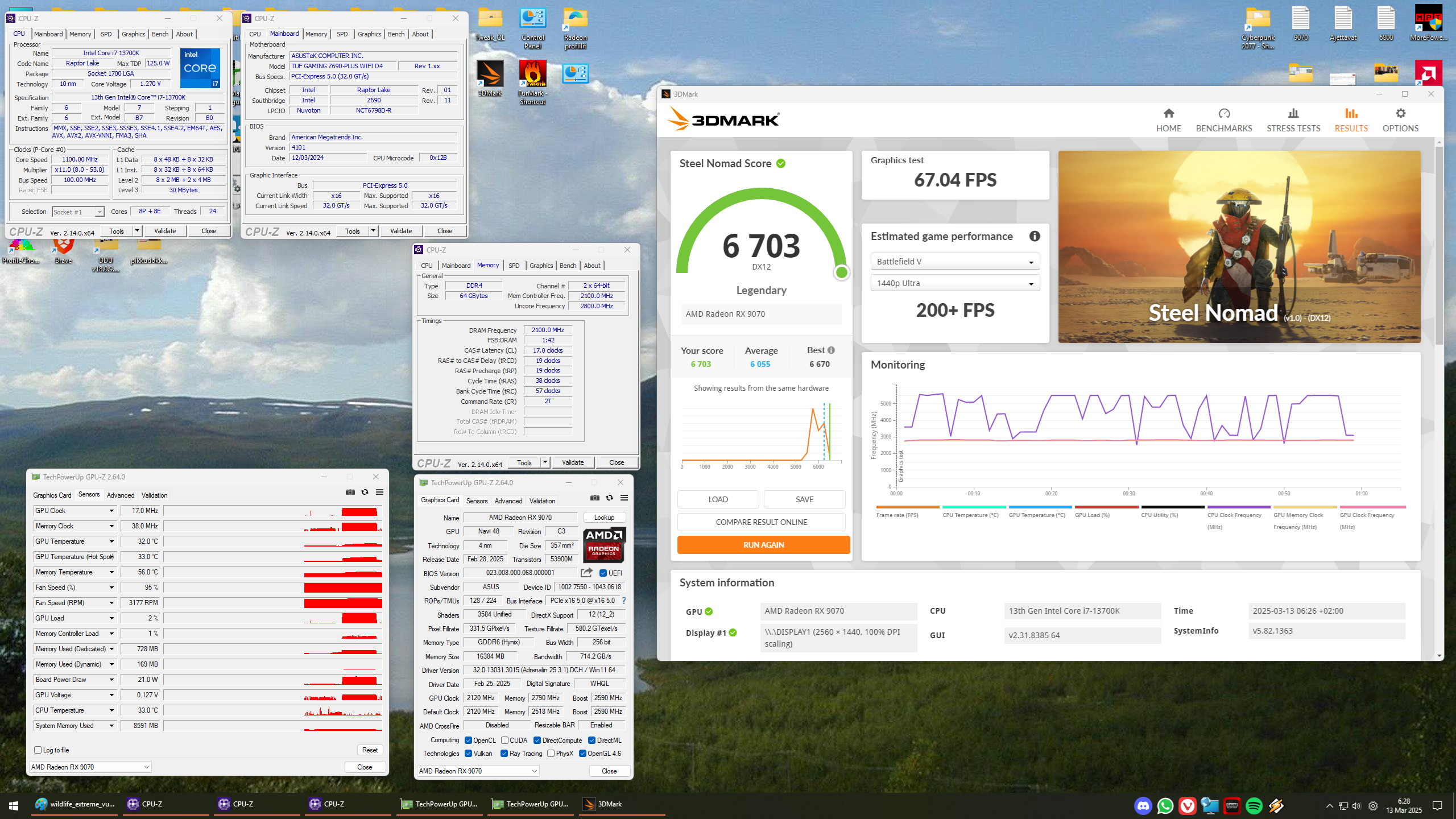Image resolution: width=1456 pixels, height=819 pixels.
Task: Open the Tools dropdown arrow in CPU-Z Memory window
Action: tap(545, 462)
